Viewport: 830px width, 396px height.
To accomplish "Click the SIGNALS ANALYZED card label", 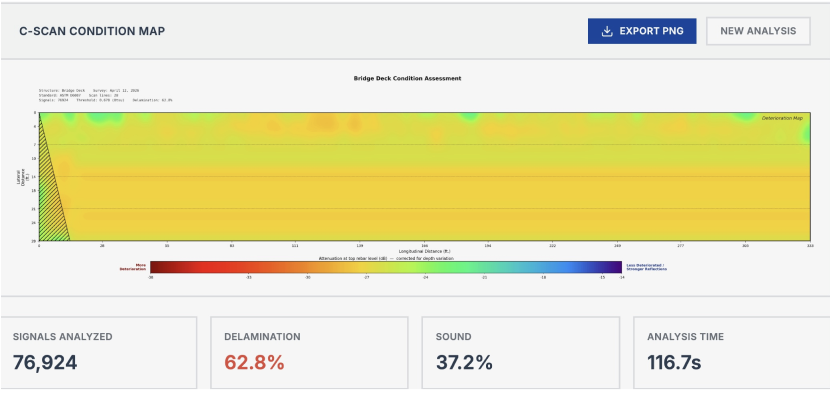I will pos(62,337).
